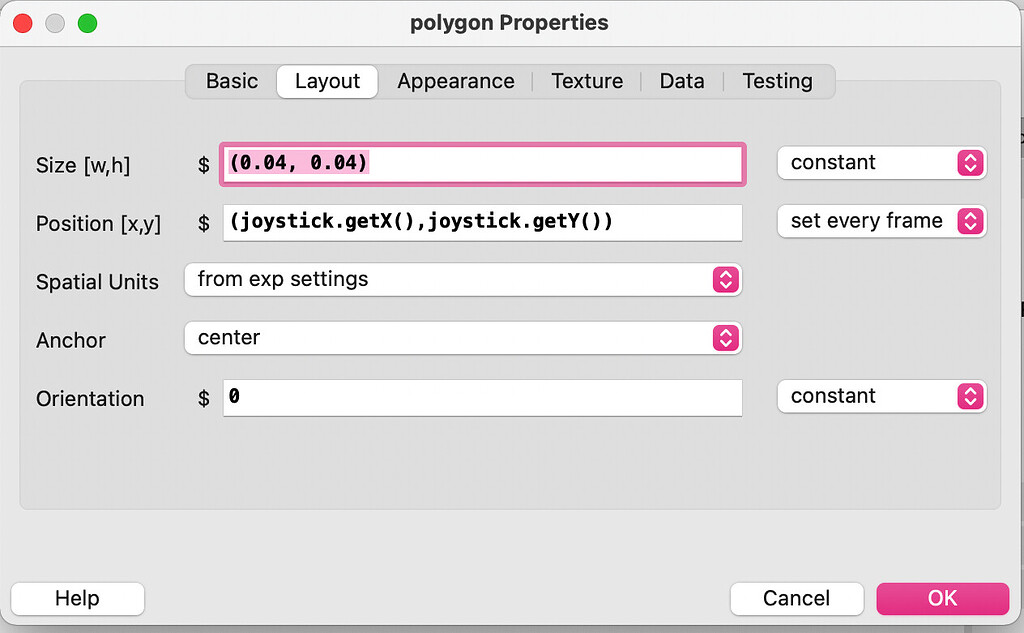Open the Testing tab
1024x633 pixels.
pos(778,81)
